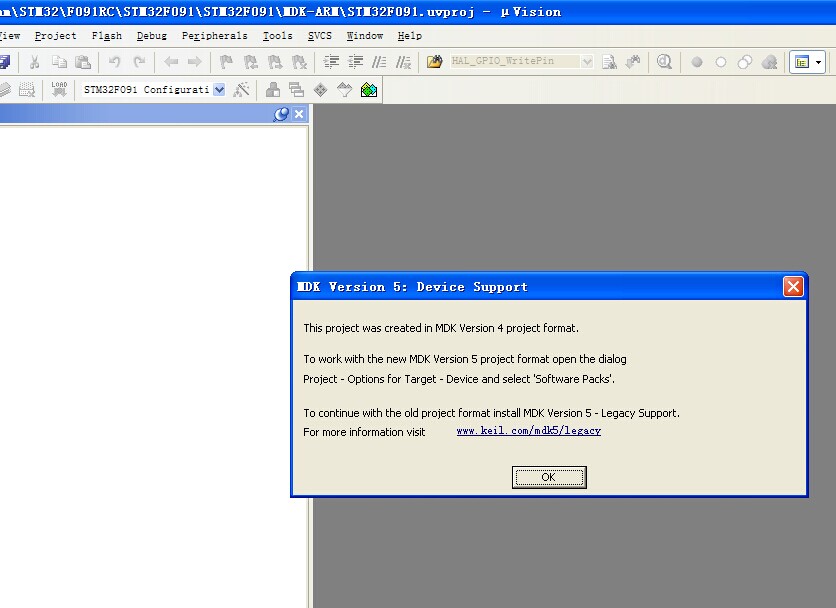Click the Batch build grid icon
Screen dimensions: 836x608
click(27, 90)
